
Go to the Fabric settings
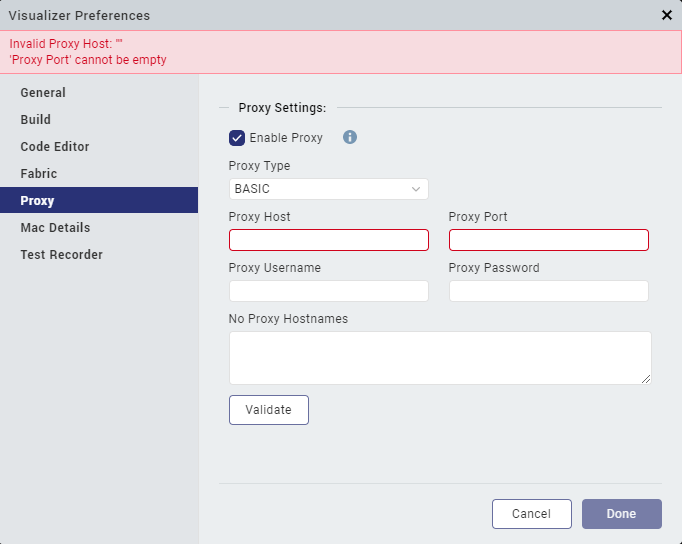pyautogui.click(x=39, y=174)
